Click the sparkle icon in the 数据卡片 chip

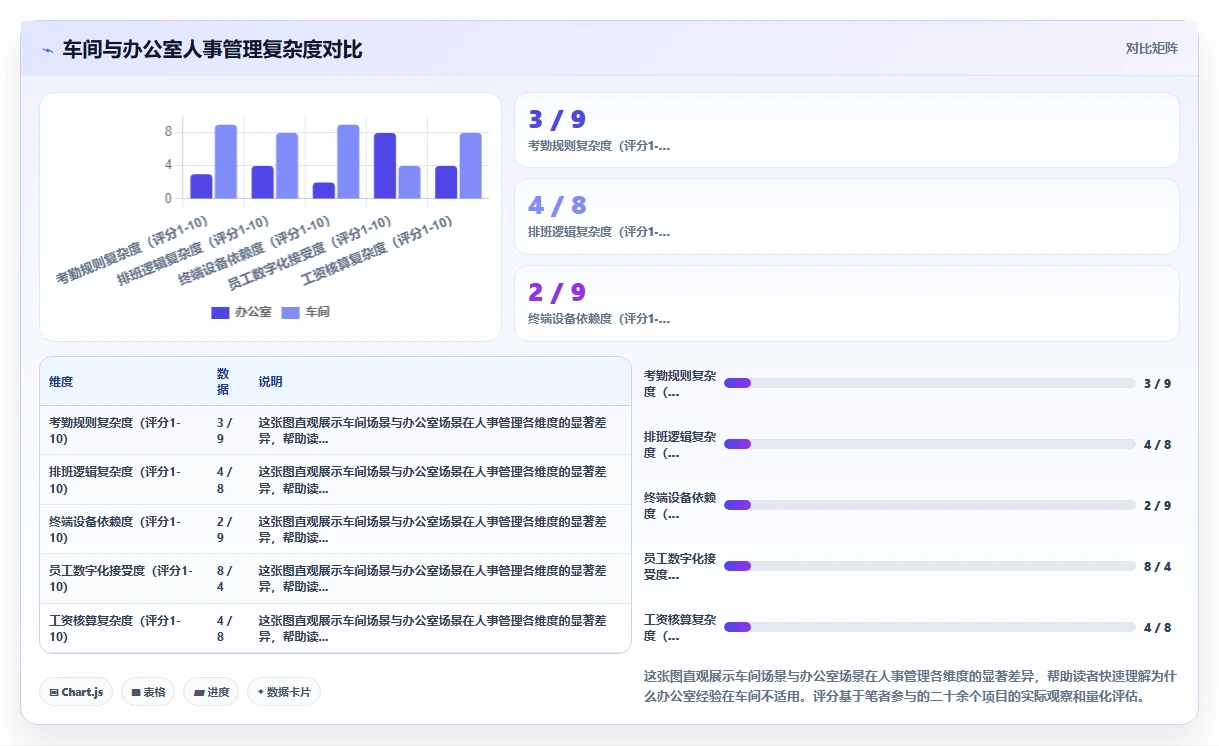click(x=261, y=691)
